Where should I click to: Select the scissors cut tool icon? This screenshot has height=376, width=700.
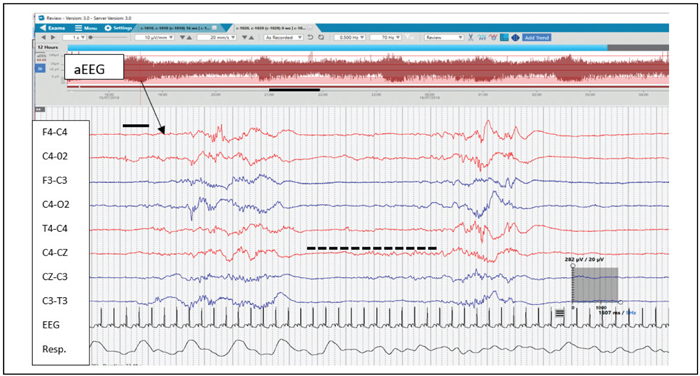(471, 38)
